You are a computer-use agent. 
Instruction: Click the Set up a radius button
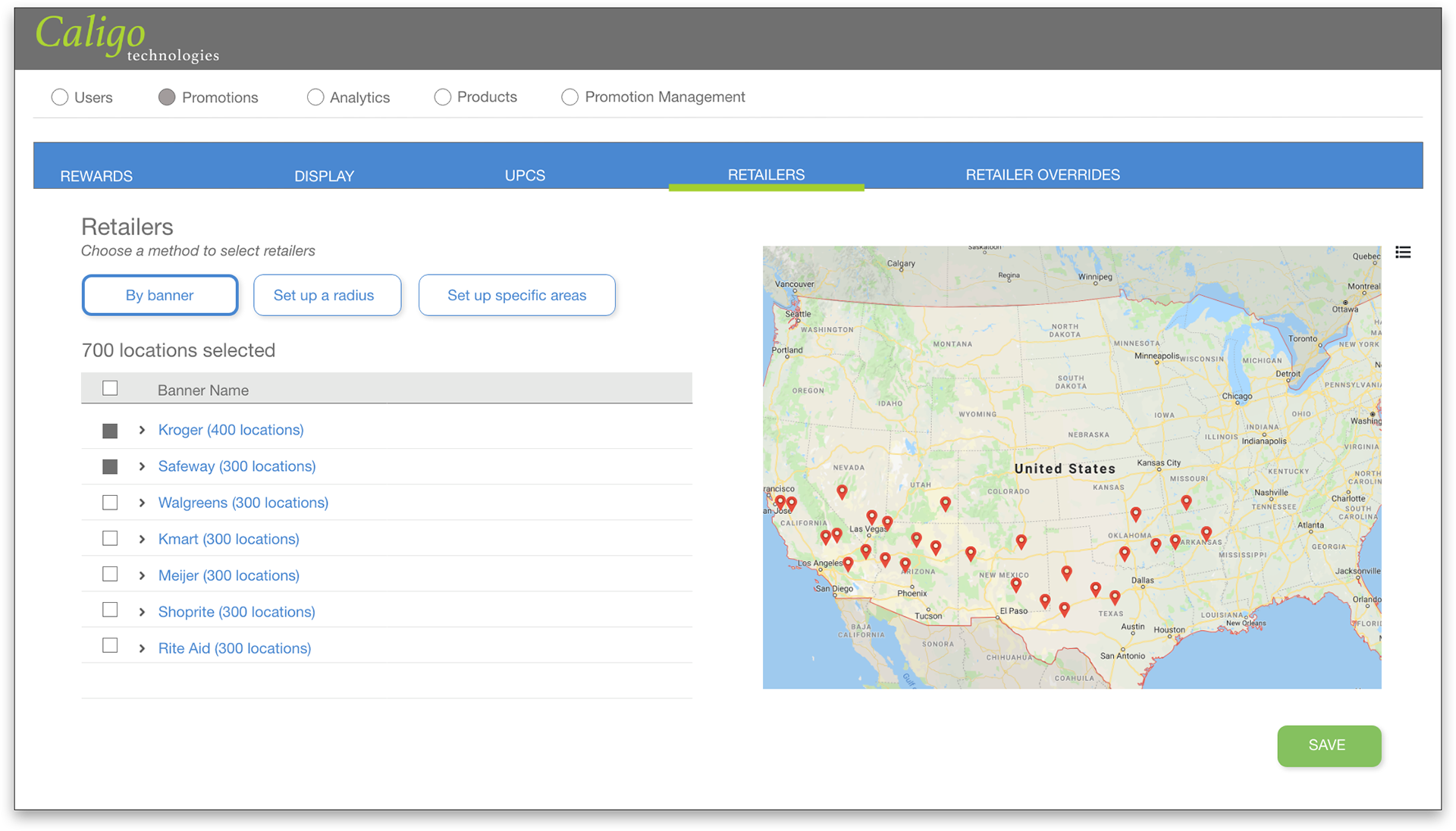(x=327, y=295)
